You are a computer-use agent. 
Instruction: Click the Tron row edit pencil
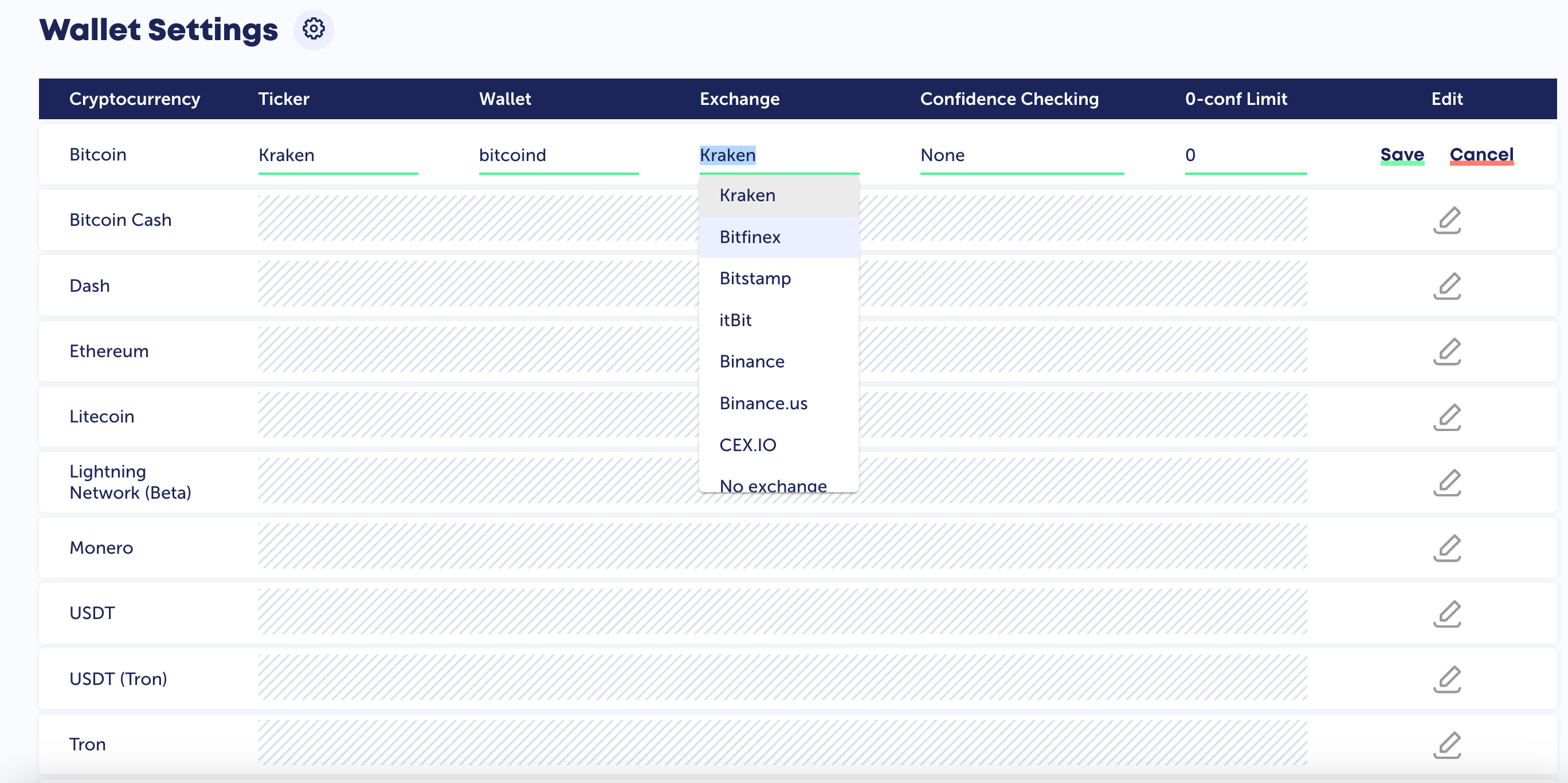point(1447,745)
